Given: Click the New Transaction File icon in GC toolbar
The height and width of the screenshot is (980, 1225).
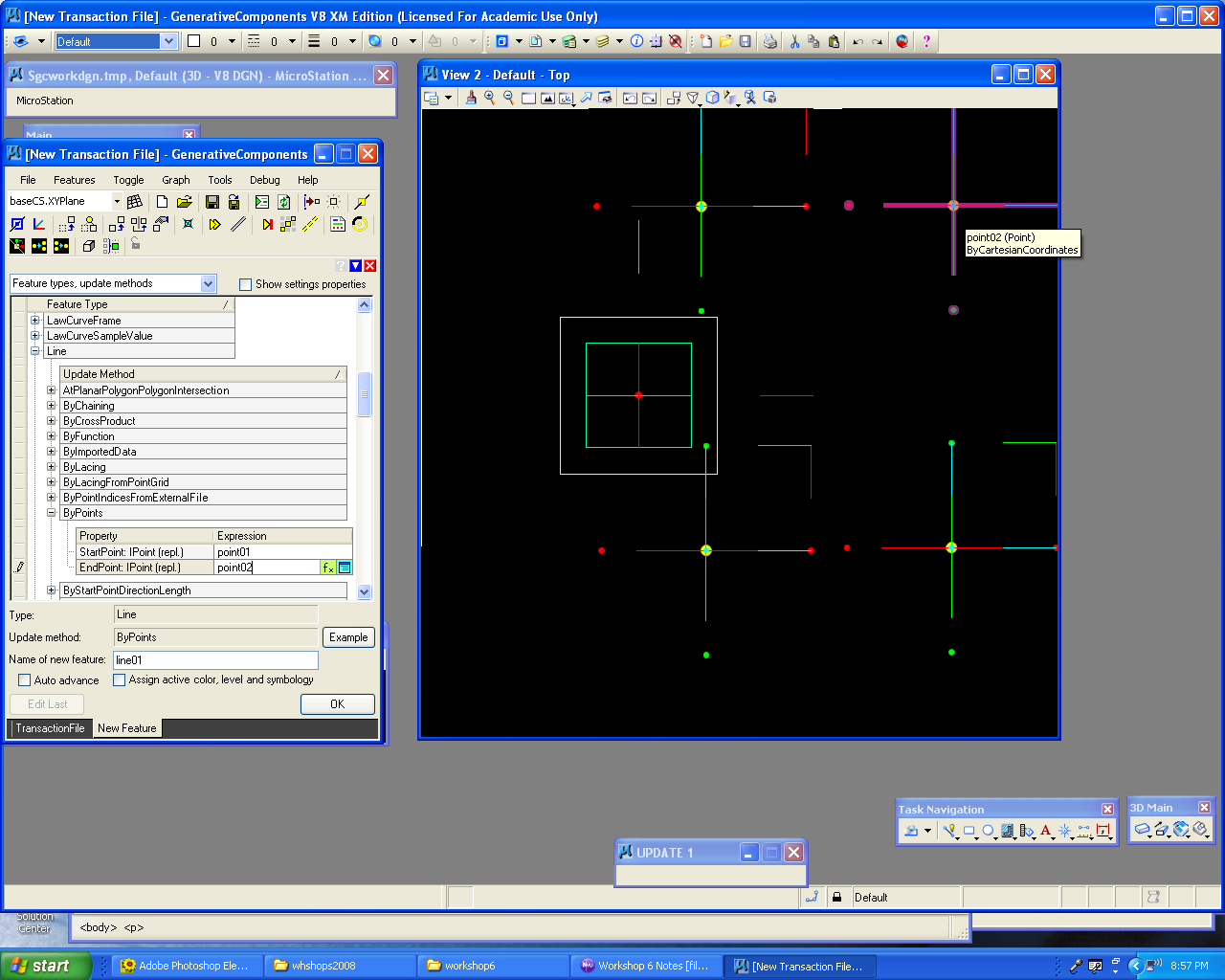Looking at the screenshot, I should tap(162, 202).
